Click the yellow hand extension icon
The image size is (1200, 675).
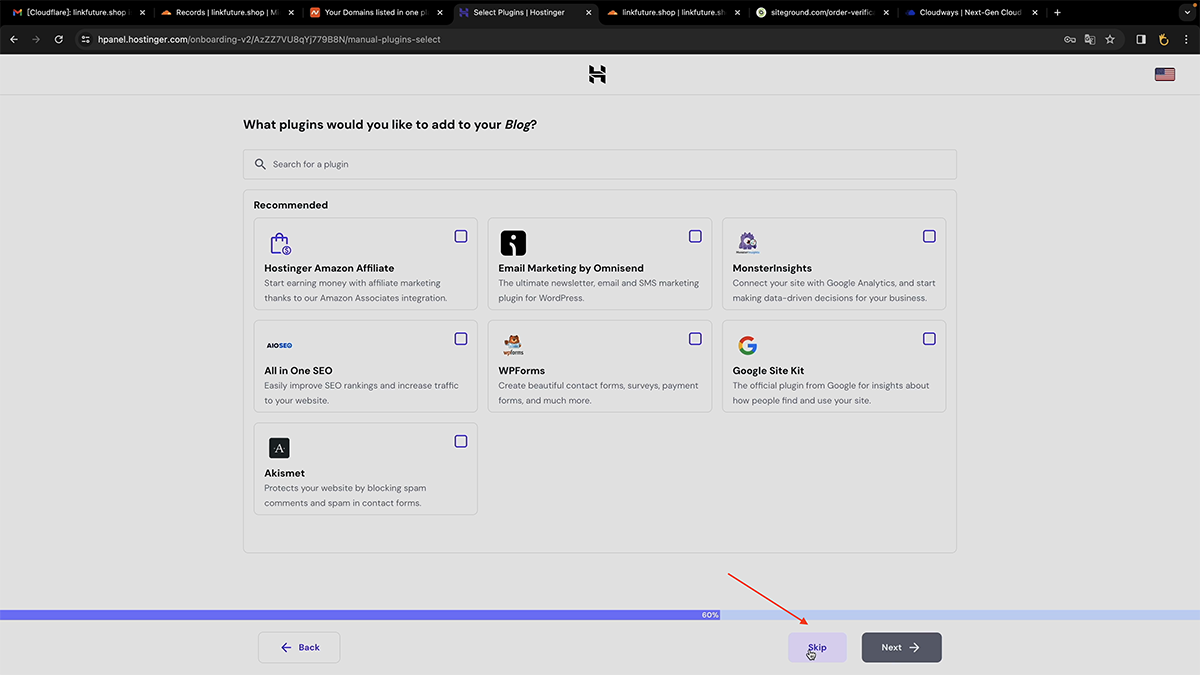(x=1163, y=39)
